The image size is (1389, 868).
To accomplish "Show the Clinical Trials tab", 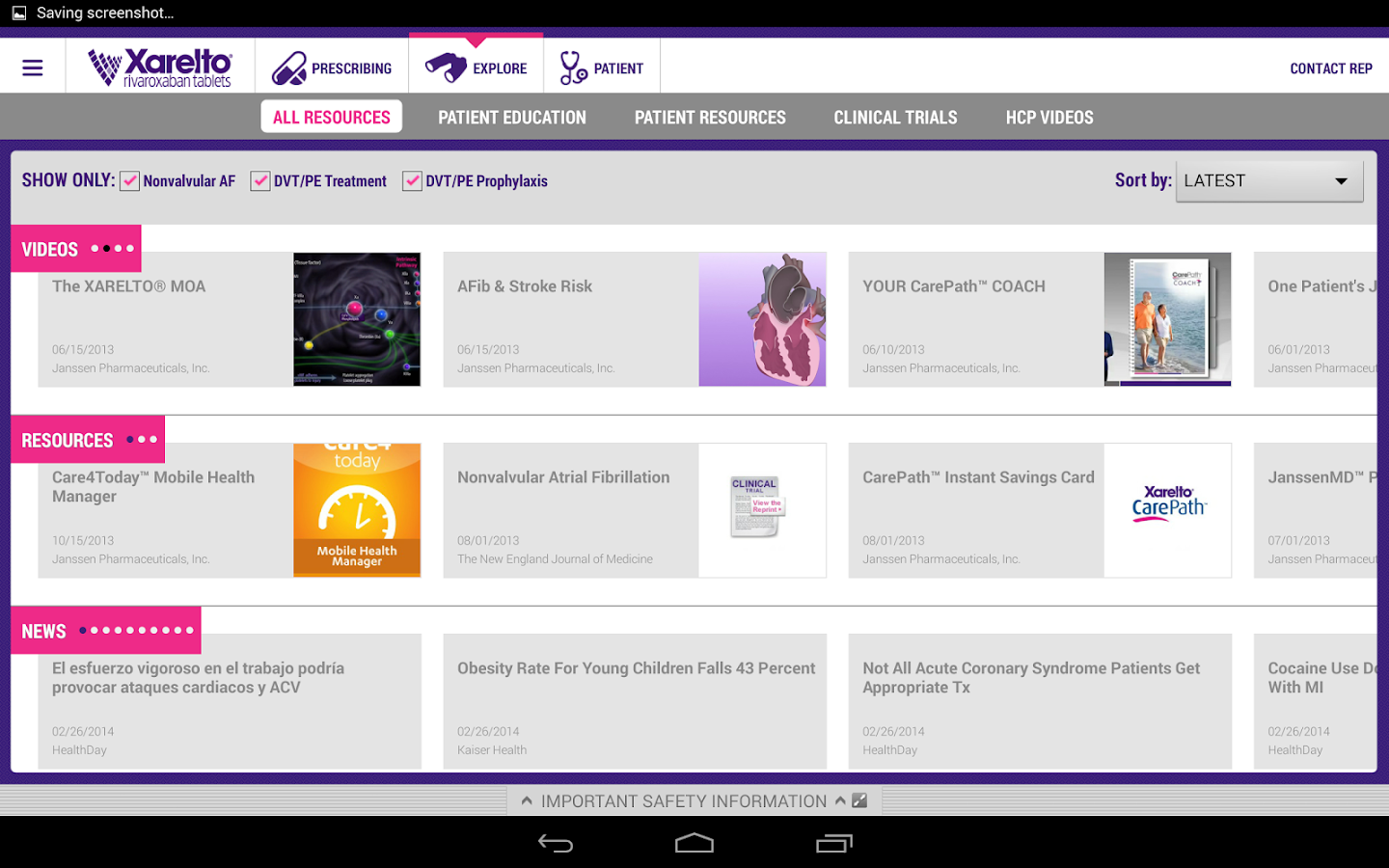I will [895, 118].
